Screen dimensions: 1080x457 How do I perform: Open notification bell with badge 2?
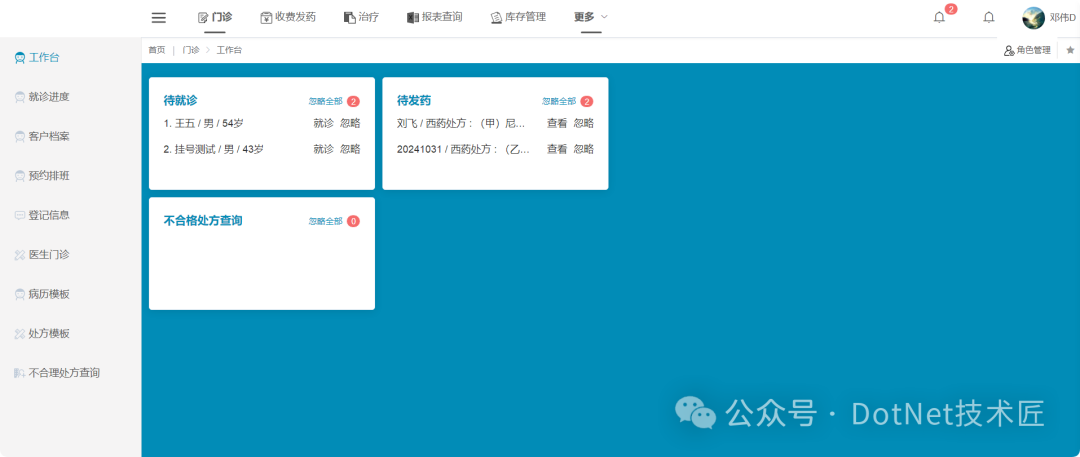click(x=939, y=17)
